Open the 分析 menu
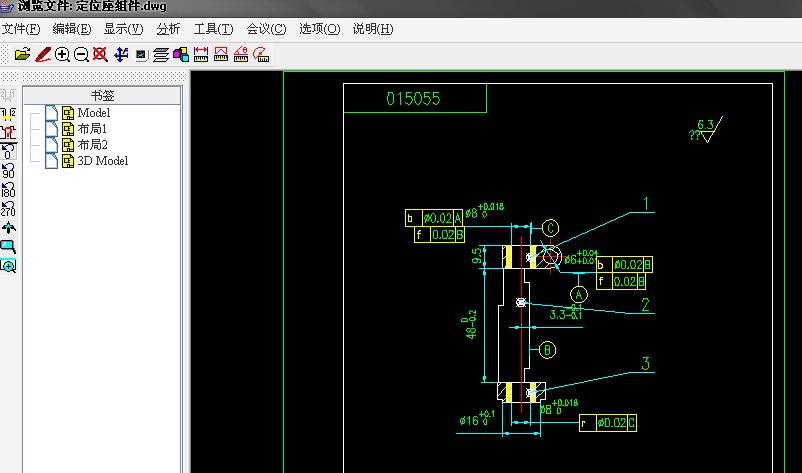Screen dimensions: 802x473 [168, 29]
